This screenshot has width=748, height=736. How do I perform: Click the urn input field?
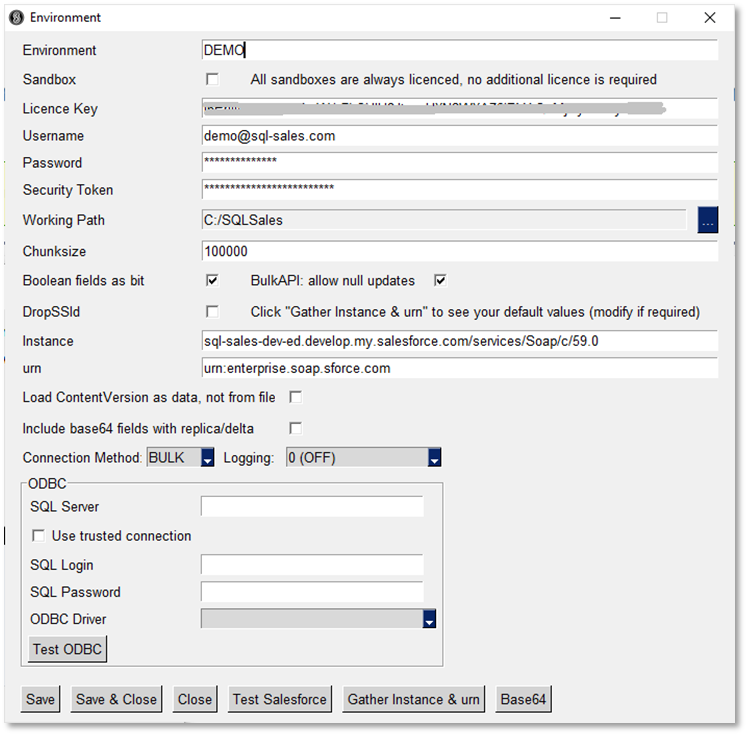click(x=460, y=368)
